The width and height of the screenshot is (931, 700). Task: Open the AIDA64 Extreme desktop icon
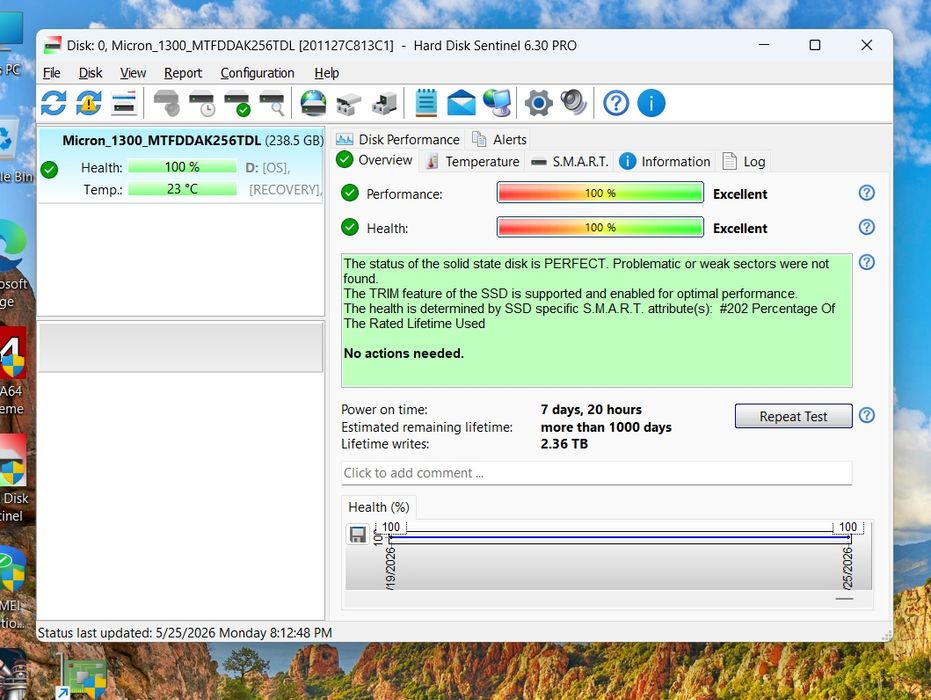[x=12, y=371]
